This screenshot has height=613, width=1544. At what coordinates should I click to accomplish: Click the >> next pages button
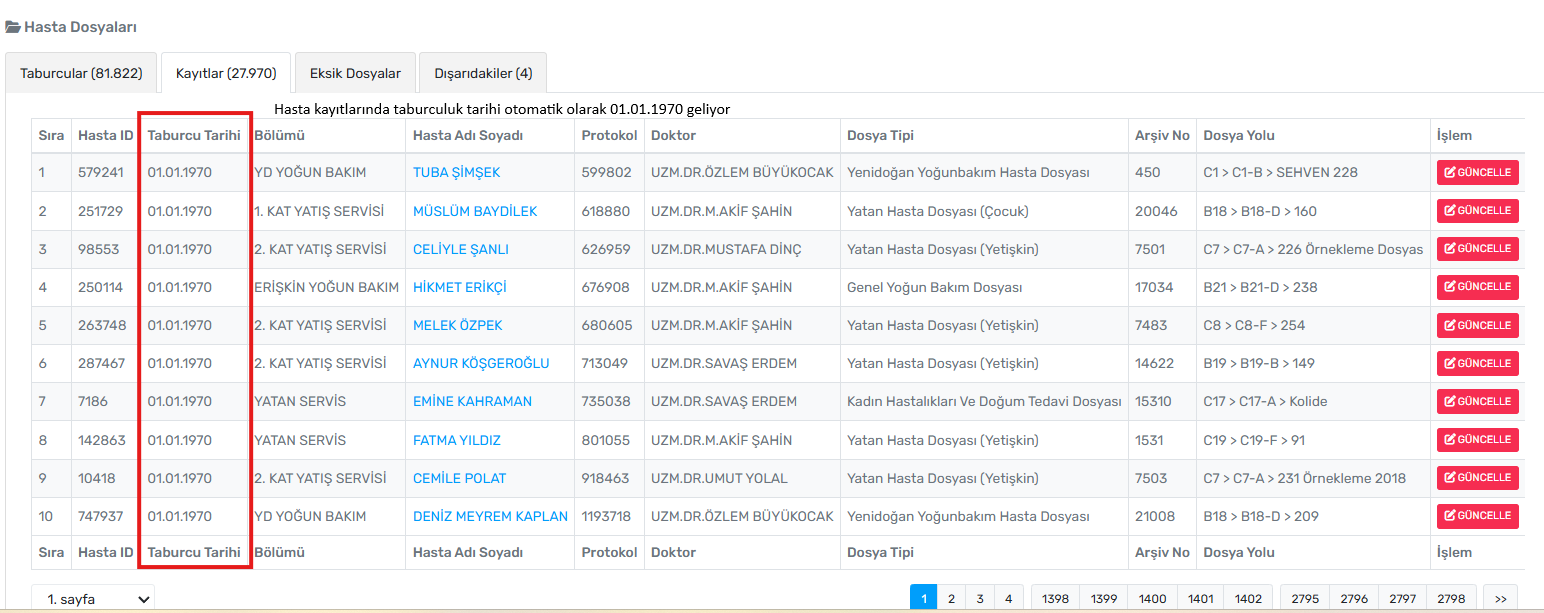click(1500, 599)
